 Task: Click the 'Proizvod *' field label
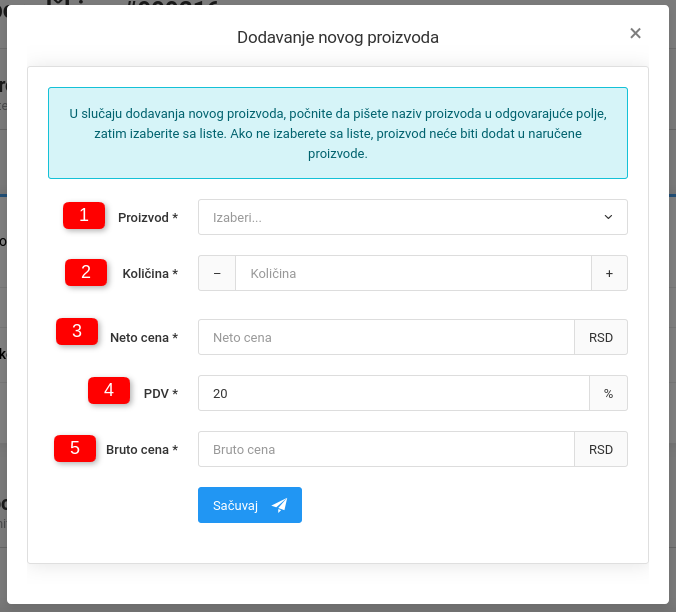[147, 217]
